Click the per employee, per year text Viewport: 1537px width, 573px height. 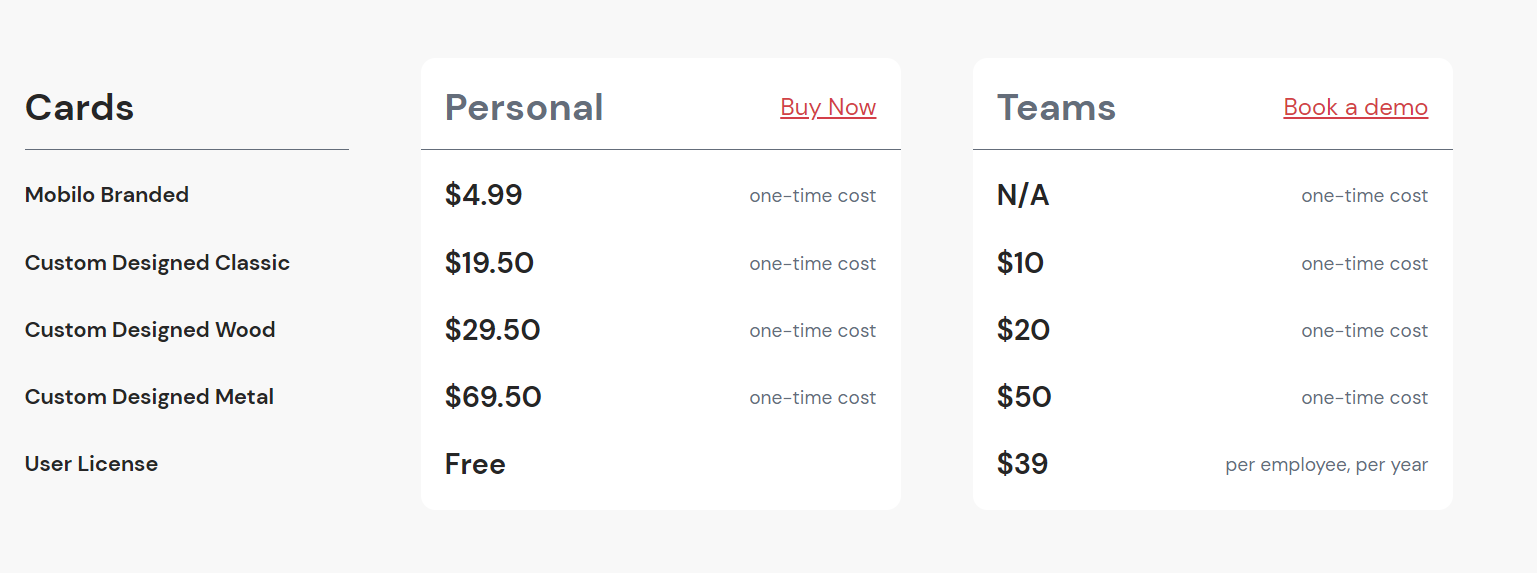coord(1326,465)
